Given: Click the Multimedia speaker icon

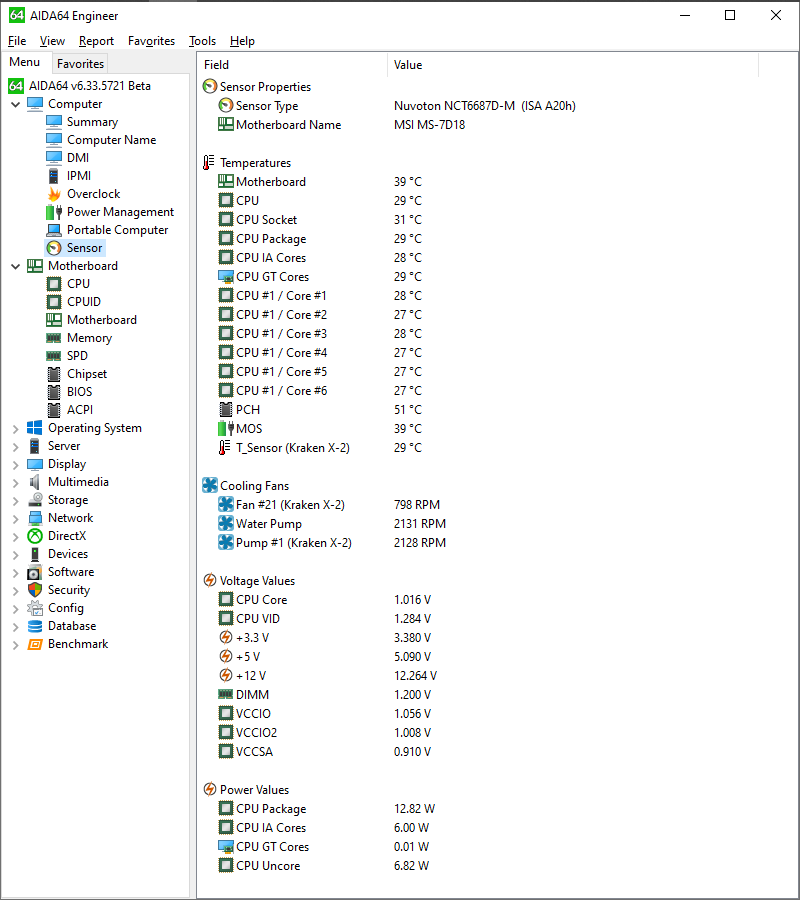Looking at the screenshot, I should (x=35, y=482).
